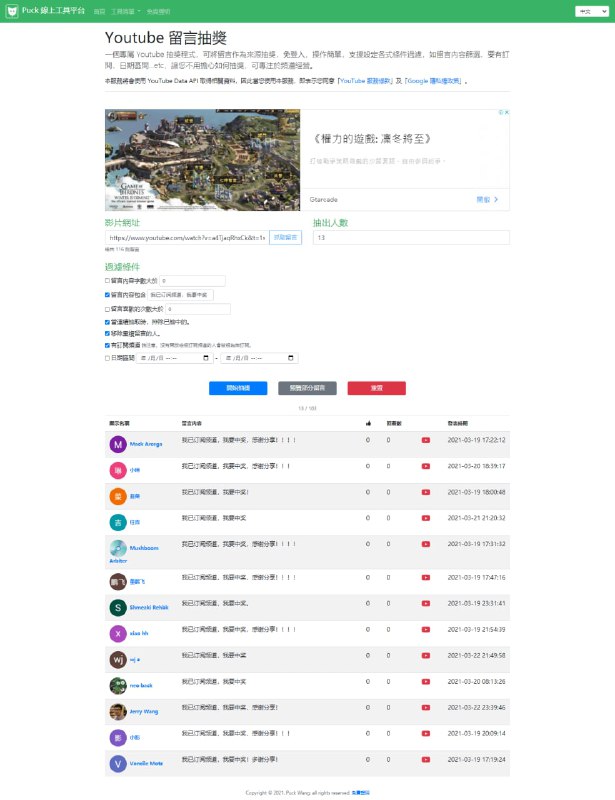
Task: Open YouTube icon in xiao hh row
Action: click(426, 630)
